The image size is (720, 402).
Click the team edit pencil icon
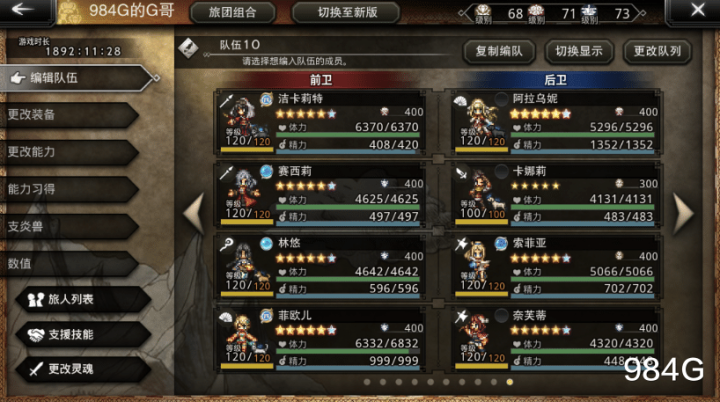pyautogui.click(x=188, y=47)
